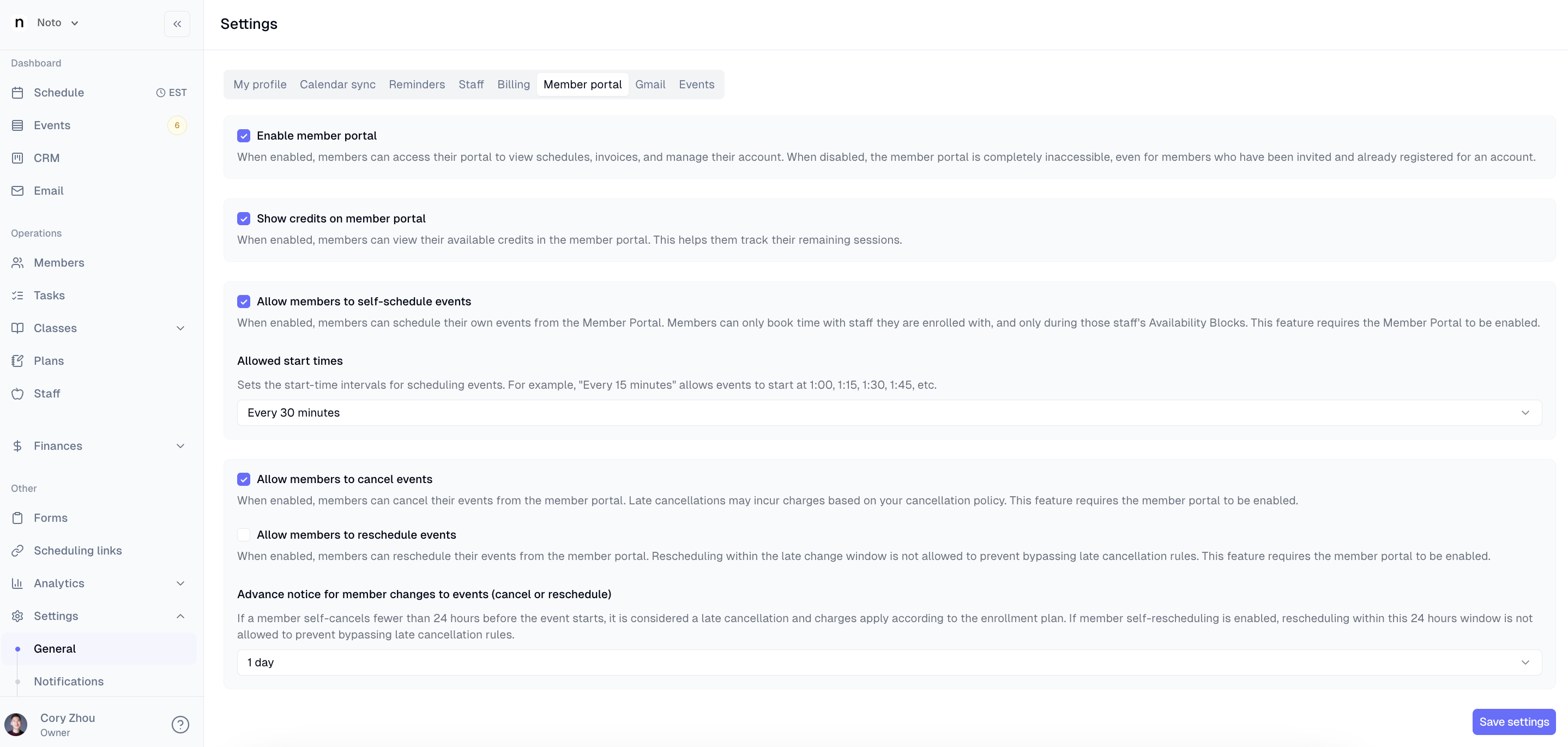
Task: Open the 1 day advance notice dropdown
Action: tap(889, 662)
